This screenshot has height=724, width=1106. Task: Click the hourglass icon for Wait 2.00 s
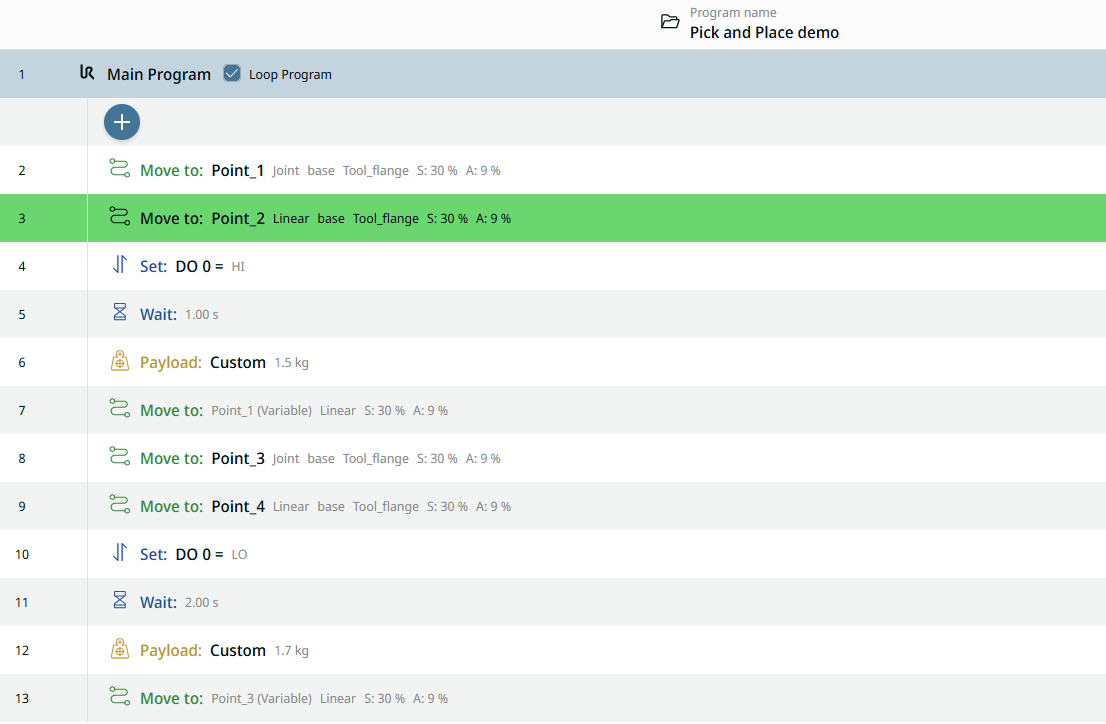tap(119, 601)
